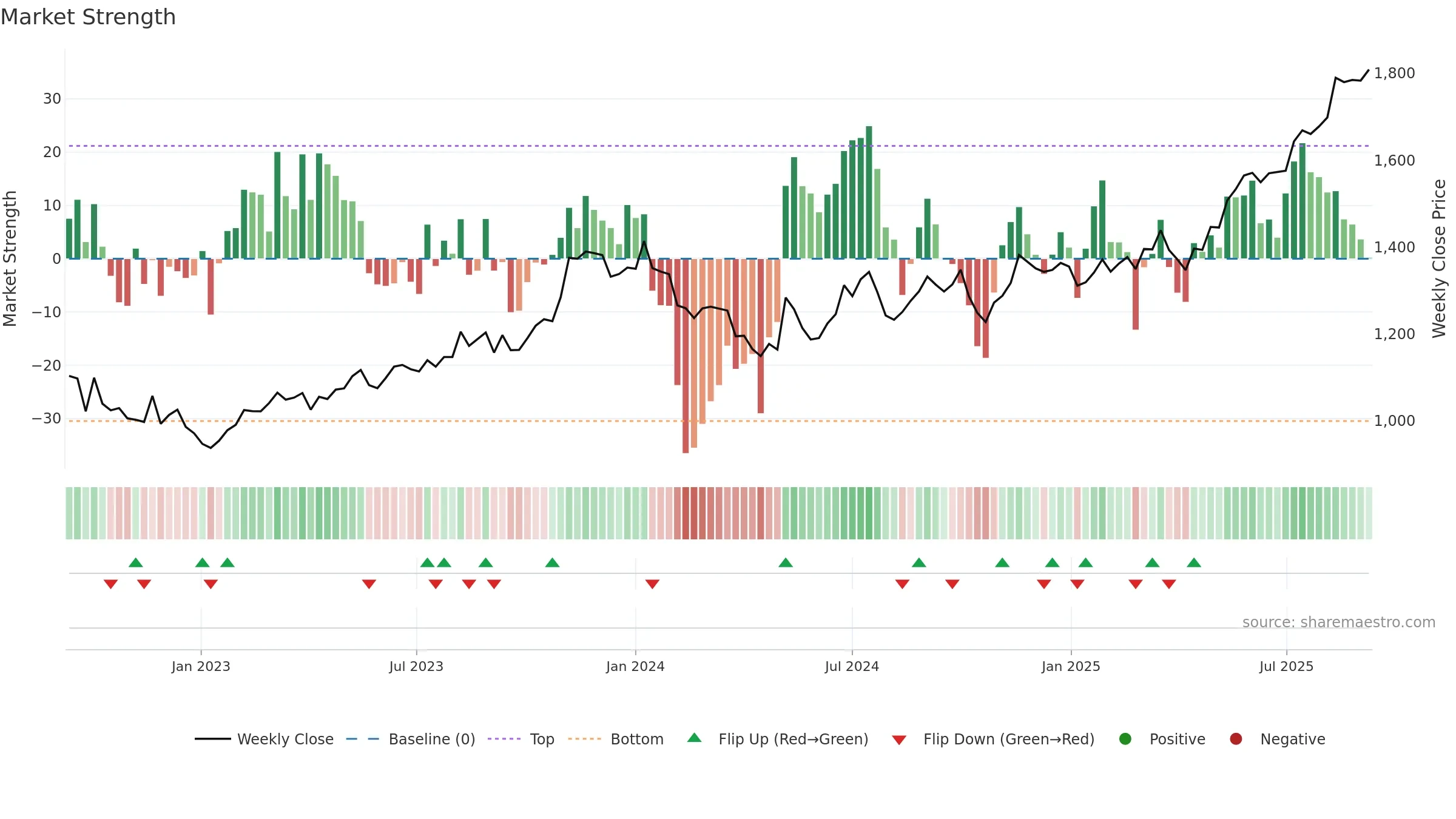This screenshot has height=819, width=1456.
Task: Click the 1,800 right axis label
Action: point(1394,73)
